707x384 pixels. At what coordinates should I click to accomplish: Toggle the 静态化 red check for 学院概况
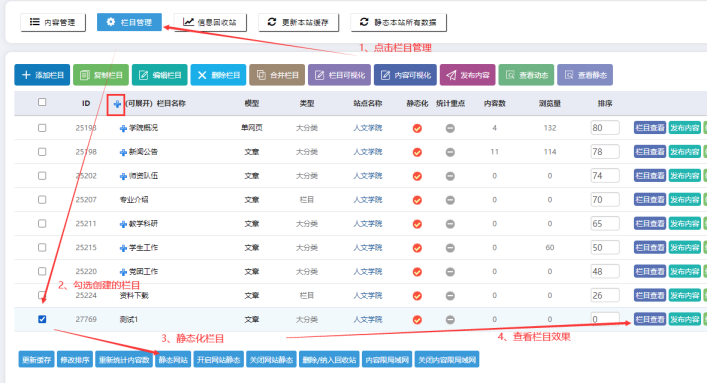tap(418, 128)
